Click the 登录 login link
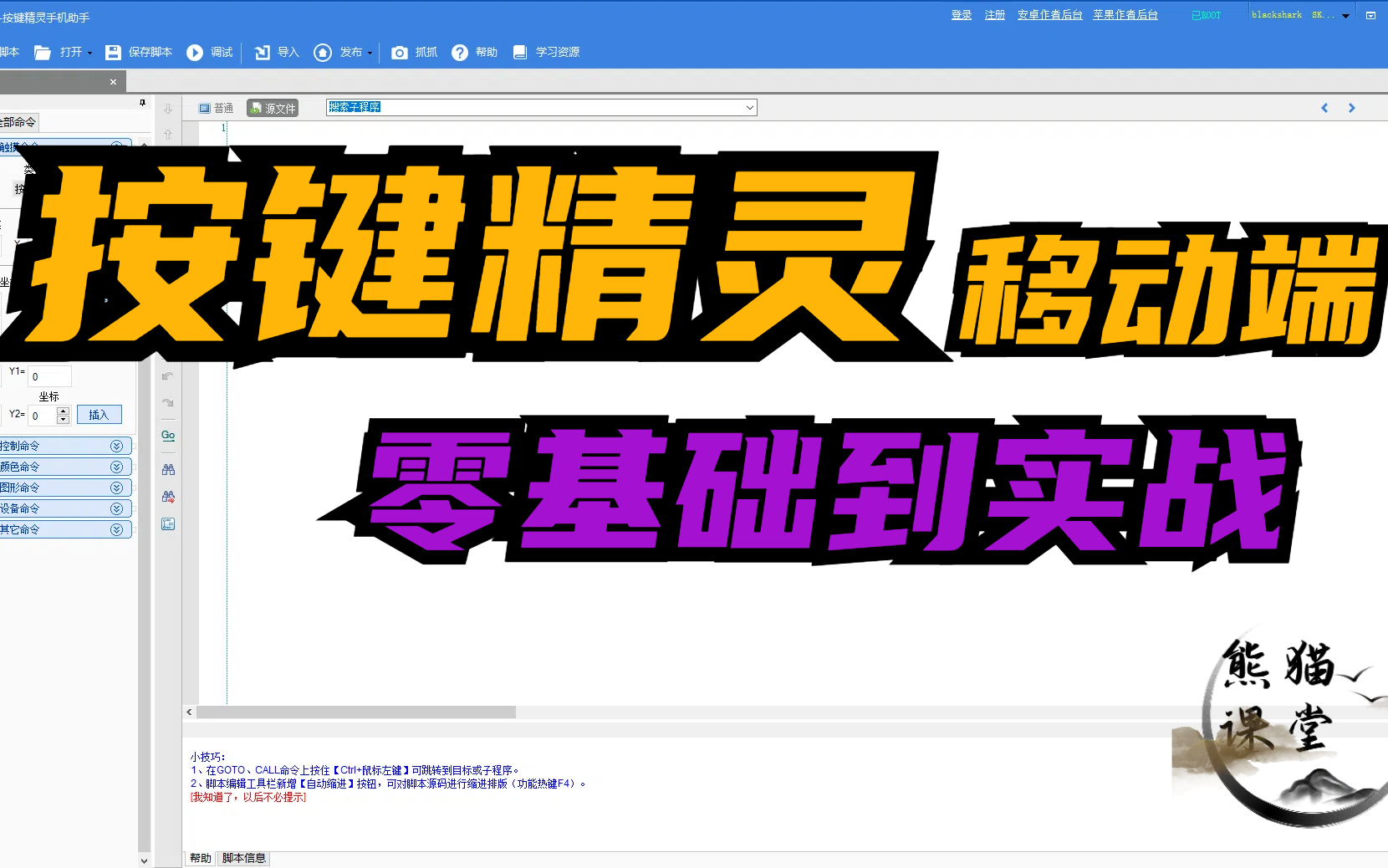Viewport: 1388px width, 868px height. pyautogui.click(x=962, y=15)
